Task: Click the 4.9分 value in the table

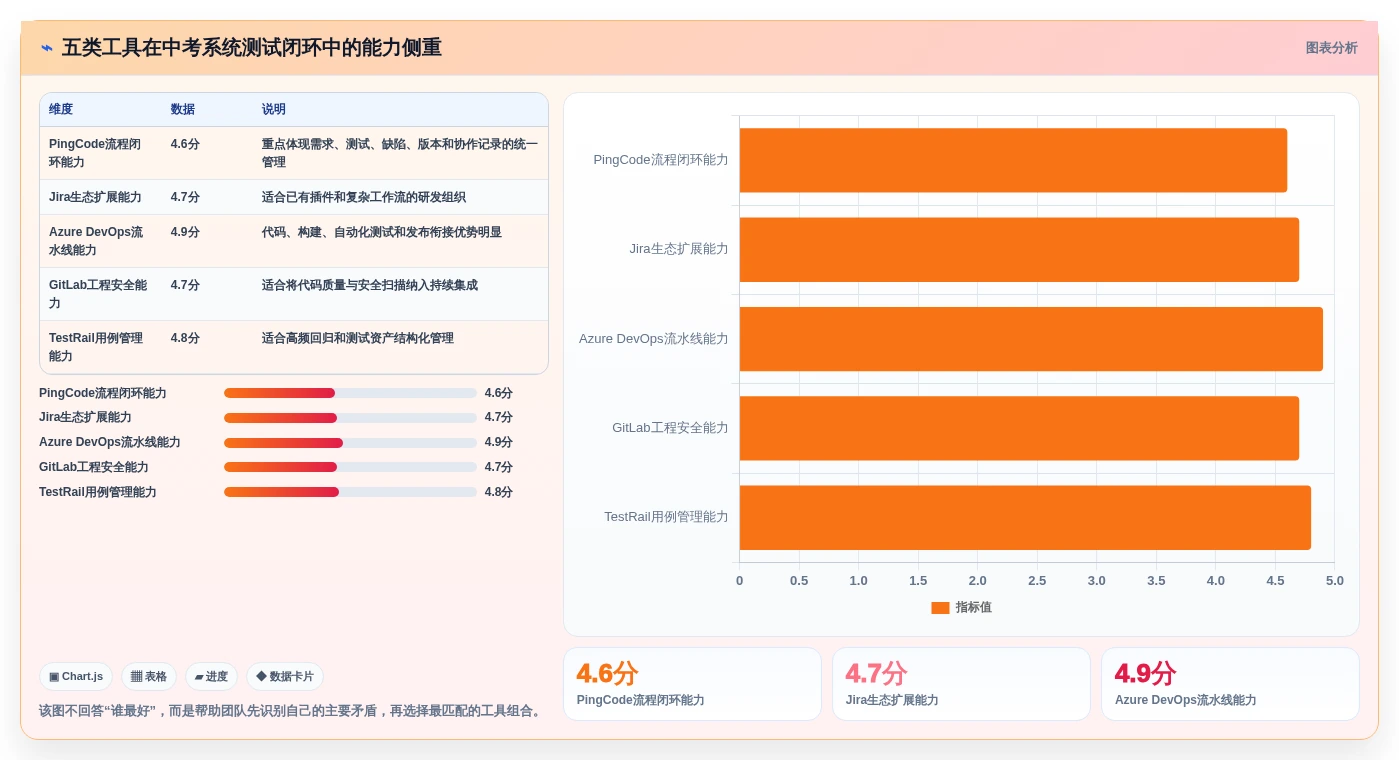Action: point(185,232)
